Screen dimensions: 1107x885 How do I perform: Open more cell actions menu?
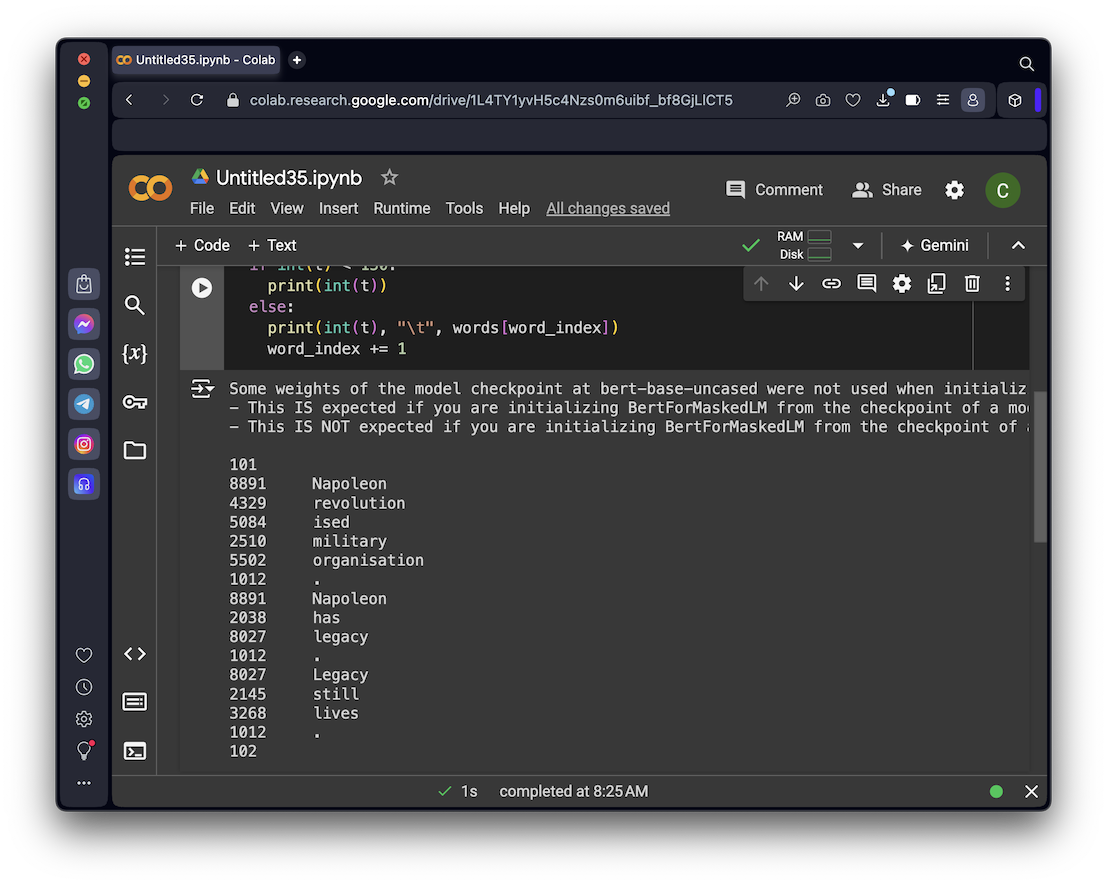click(x=1007, y=284)
